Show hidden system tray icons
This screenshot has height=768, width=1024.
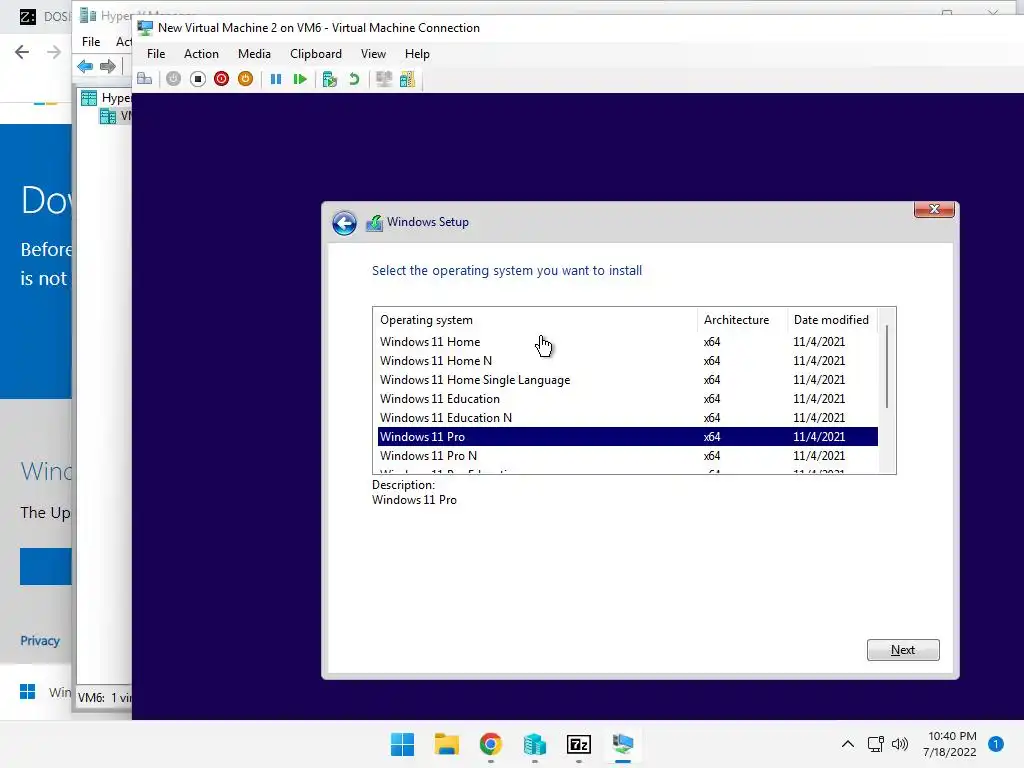click(848, 744)
